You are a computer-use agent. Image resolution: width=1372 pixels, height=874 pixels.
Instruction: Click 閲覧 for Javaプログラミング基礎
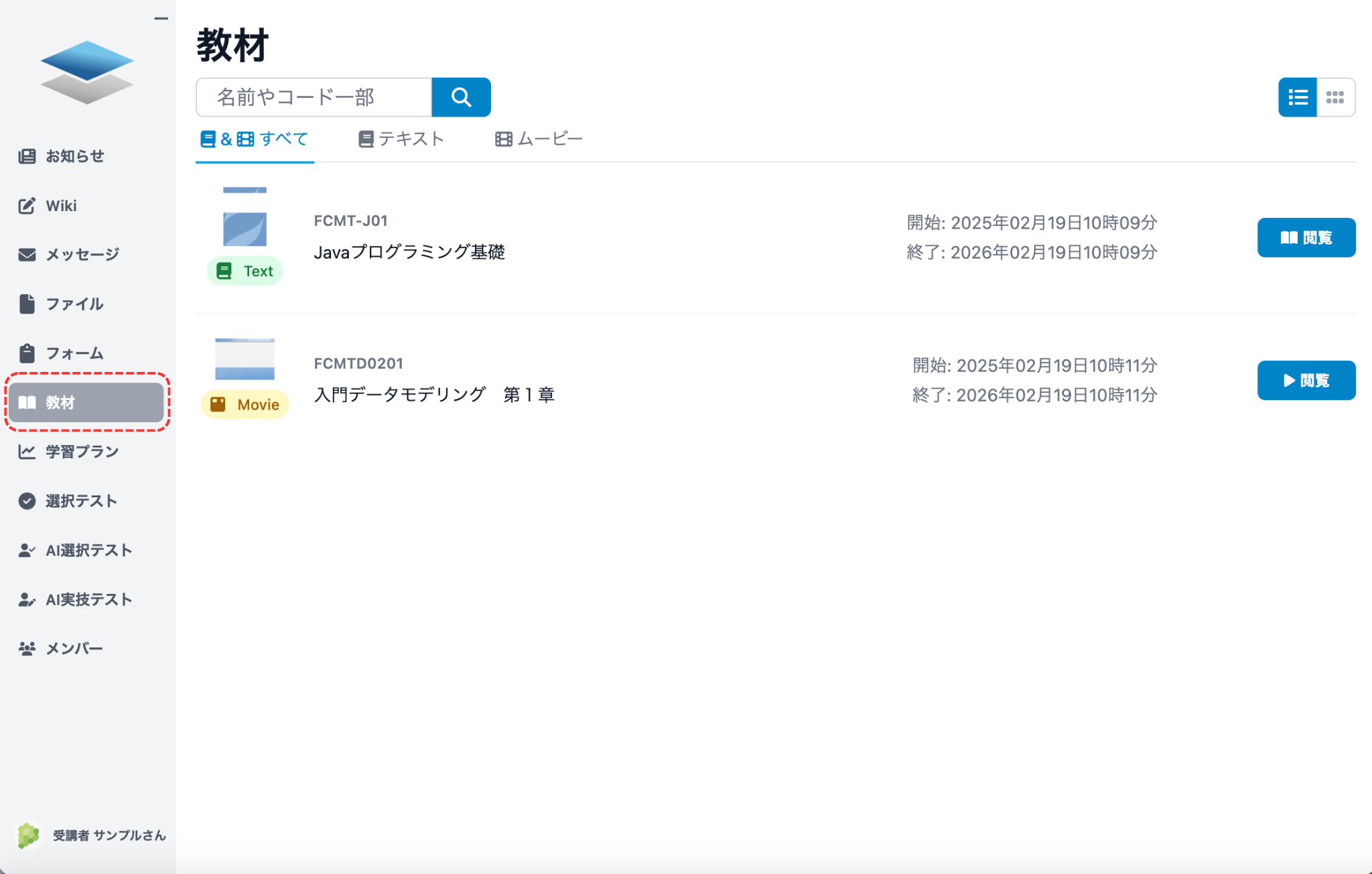click(x=1306, y=237)
